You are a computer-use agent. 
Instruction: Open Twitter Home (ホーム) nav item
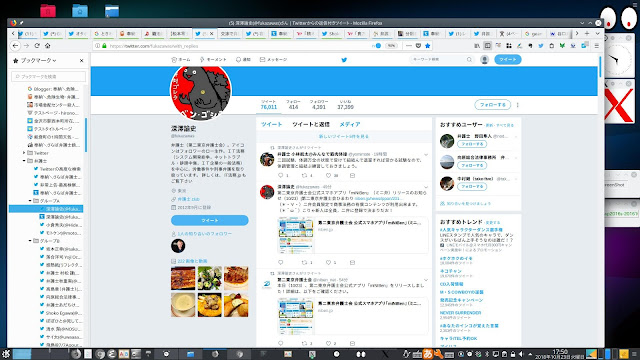[181, 60]
